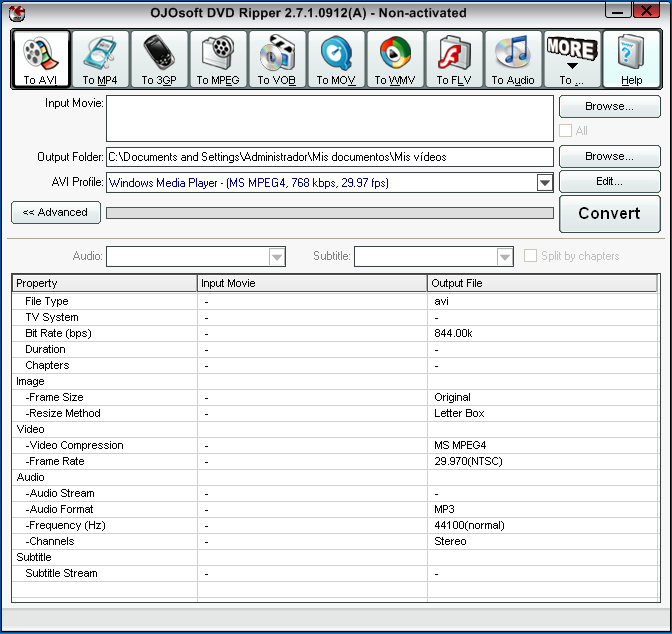The height and width of the screenshot is (634, 672).
Task: Click the Property column header
Action: pos(105,283)
